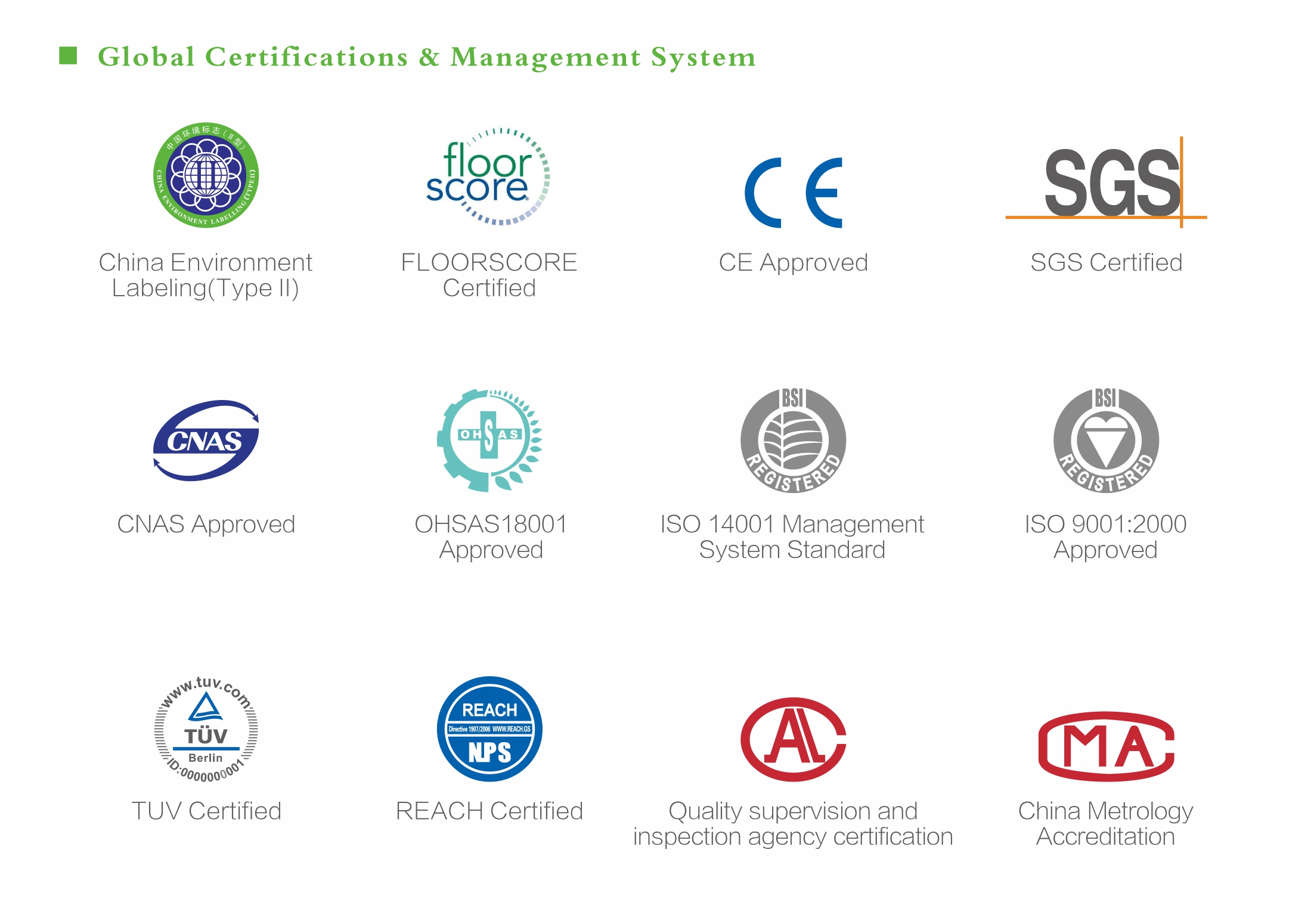Click the green square bullet beside the heading
Viewport: 1314px width, 924px height.
[68, 55]
